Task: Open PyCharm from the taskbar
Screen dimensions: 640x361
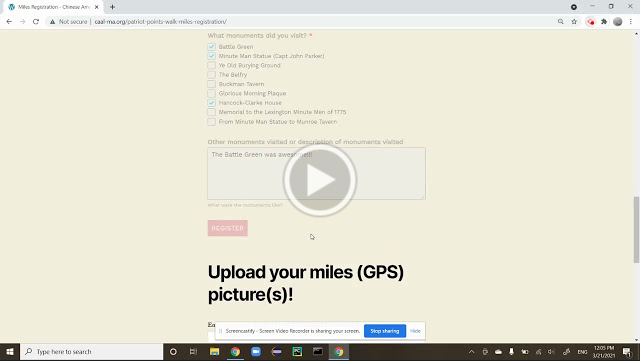Action: 297,352
